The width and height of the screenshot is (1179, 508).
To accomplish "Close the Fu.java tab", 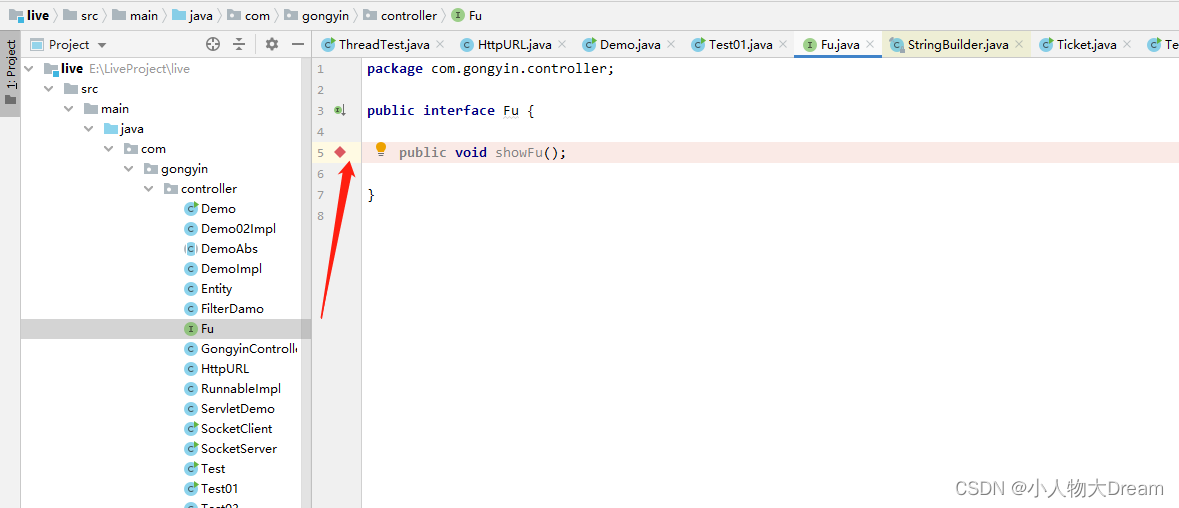I will point(870,44).
